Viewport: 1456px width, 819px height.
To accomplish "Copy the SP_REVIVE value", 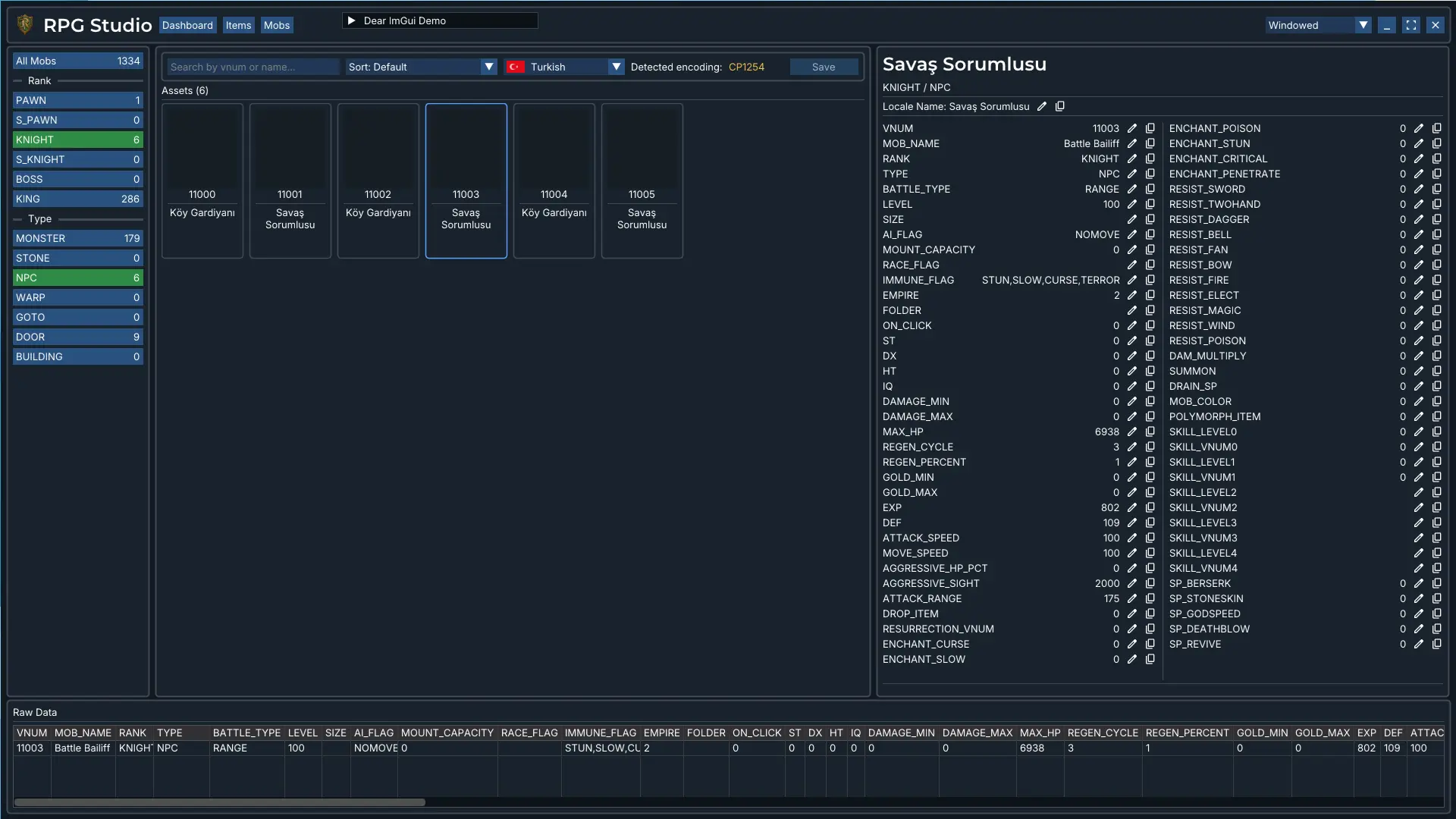I will click(x=1437, y=644).
